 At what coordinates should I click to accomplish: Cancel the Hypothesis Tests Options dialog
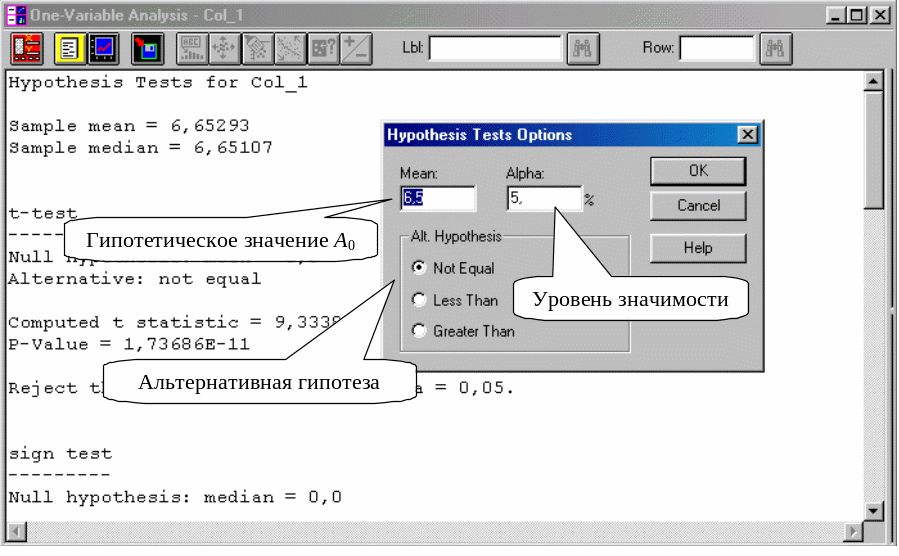(x=698, y=206)
